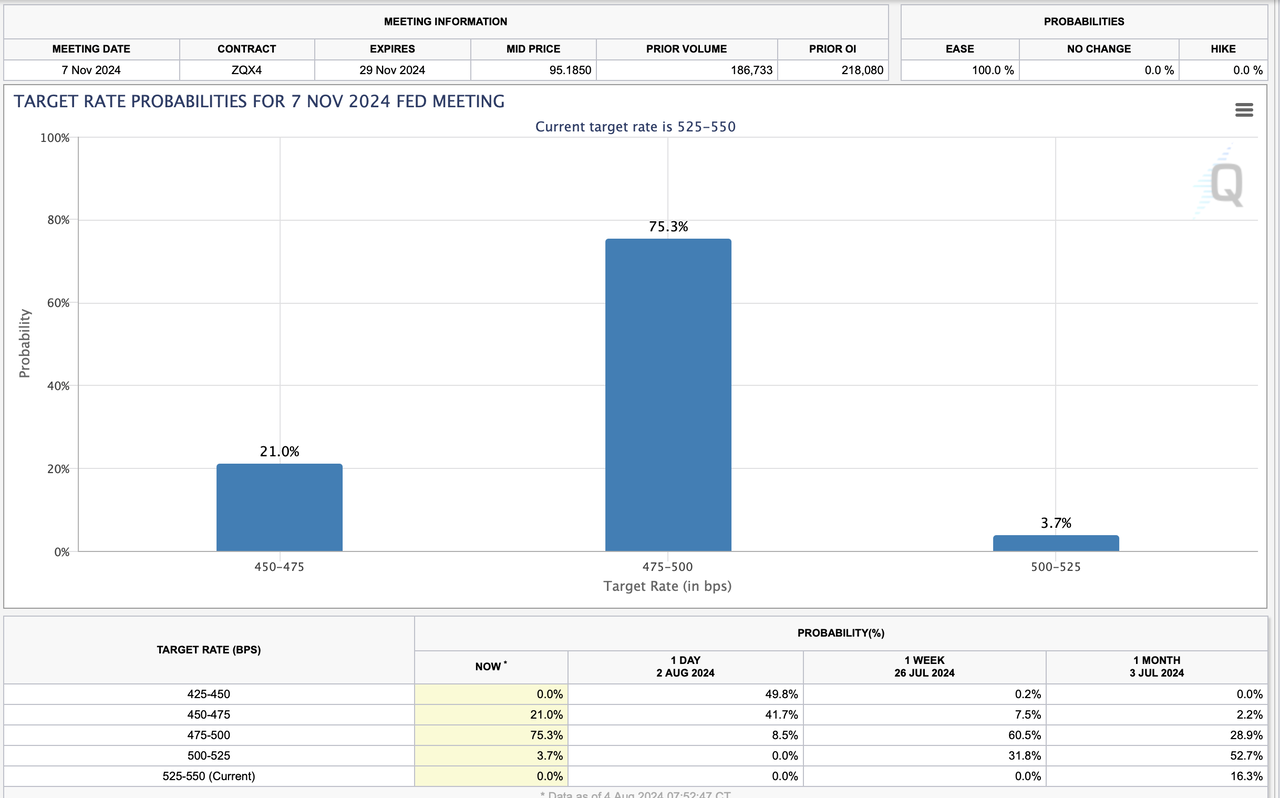Select the 450-475 row label in table
Viewport: 1280px width, 798px height.
[x=209, y=715]
